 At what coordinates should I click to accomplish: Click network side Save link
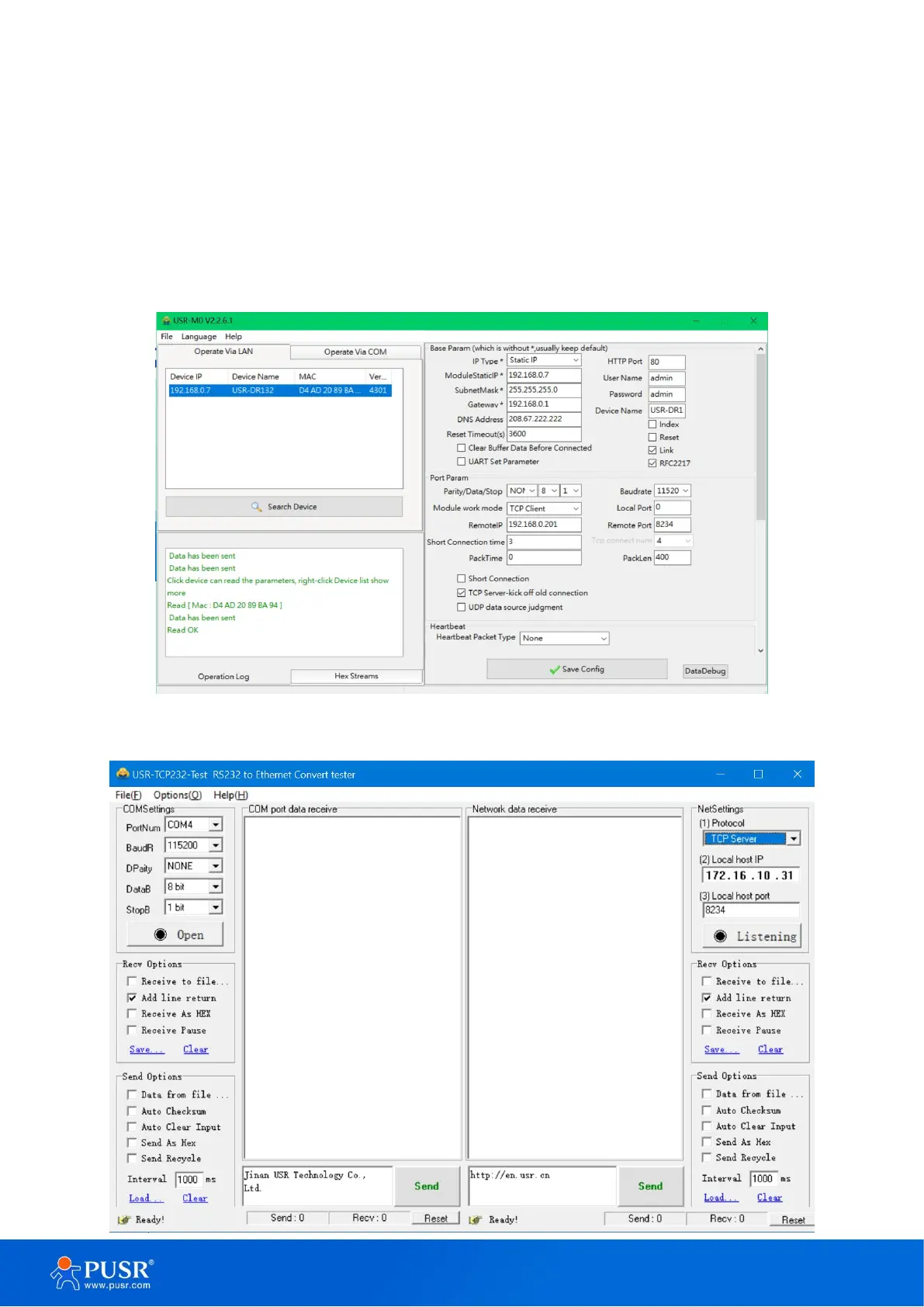click(x=722, y=1049)
